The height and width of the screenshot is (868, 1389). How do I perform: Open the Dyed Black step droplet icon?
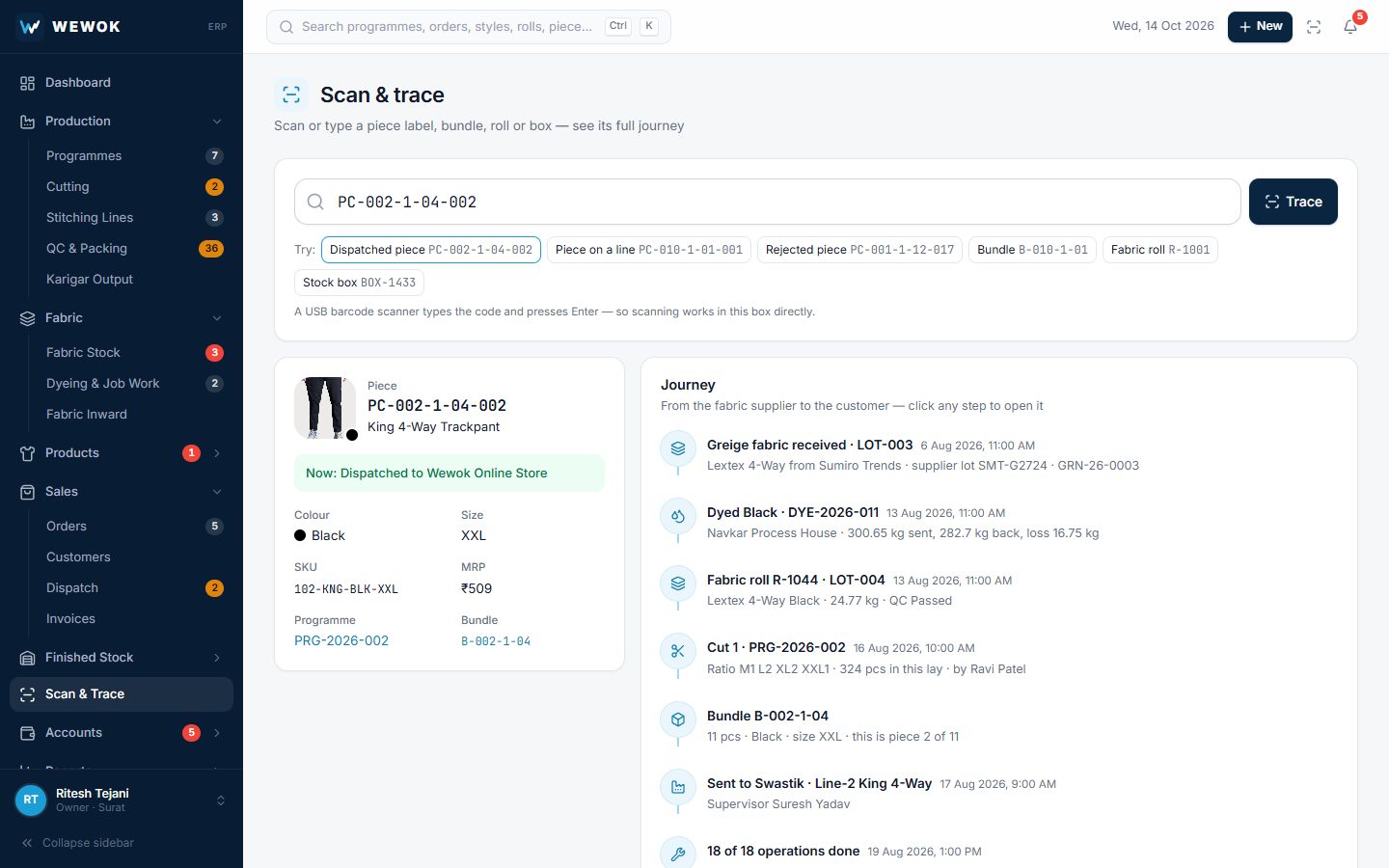(678, 516)
